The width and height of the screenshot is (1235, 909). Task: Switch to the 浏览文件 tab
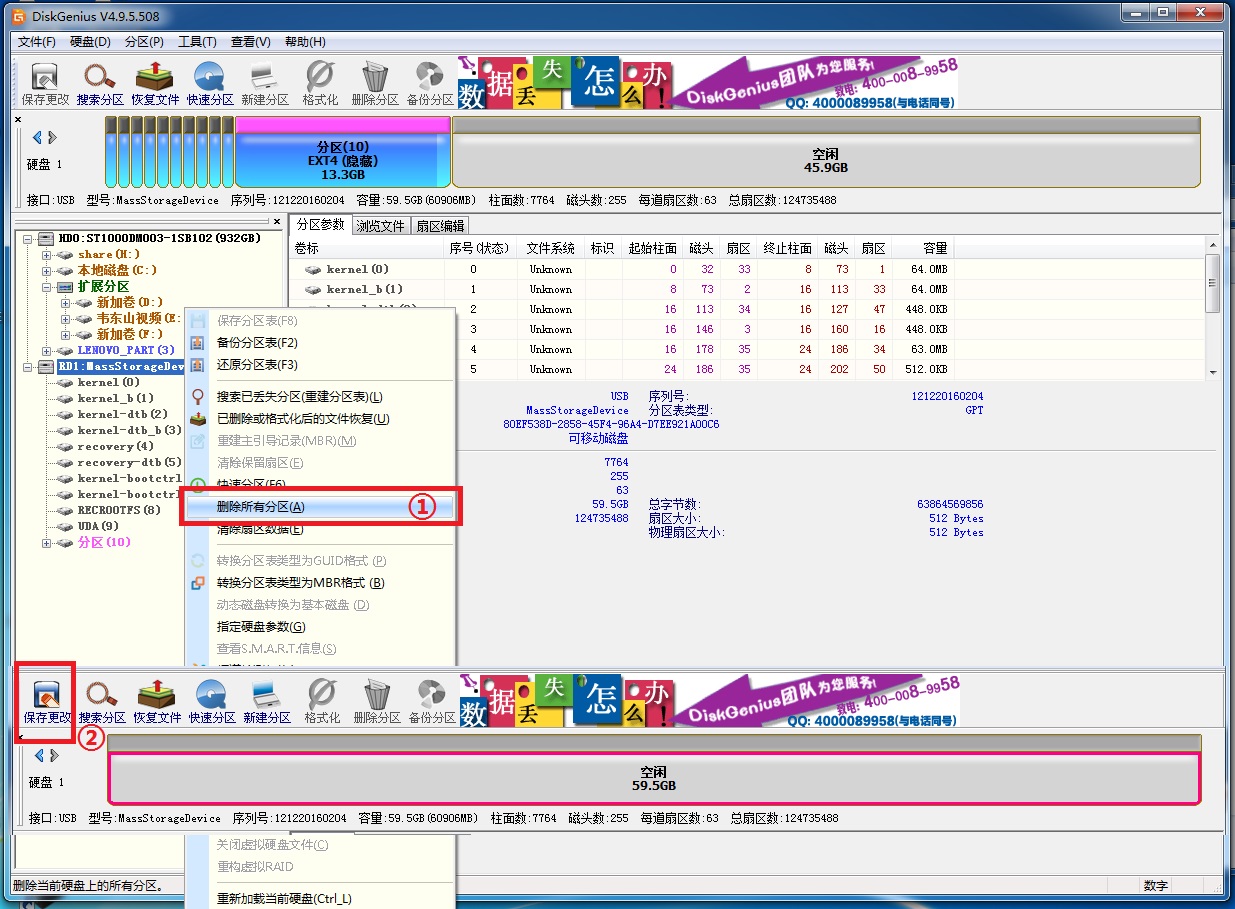pos(381,226)
